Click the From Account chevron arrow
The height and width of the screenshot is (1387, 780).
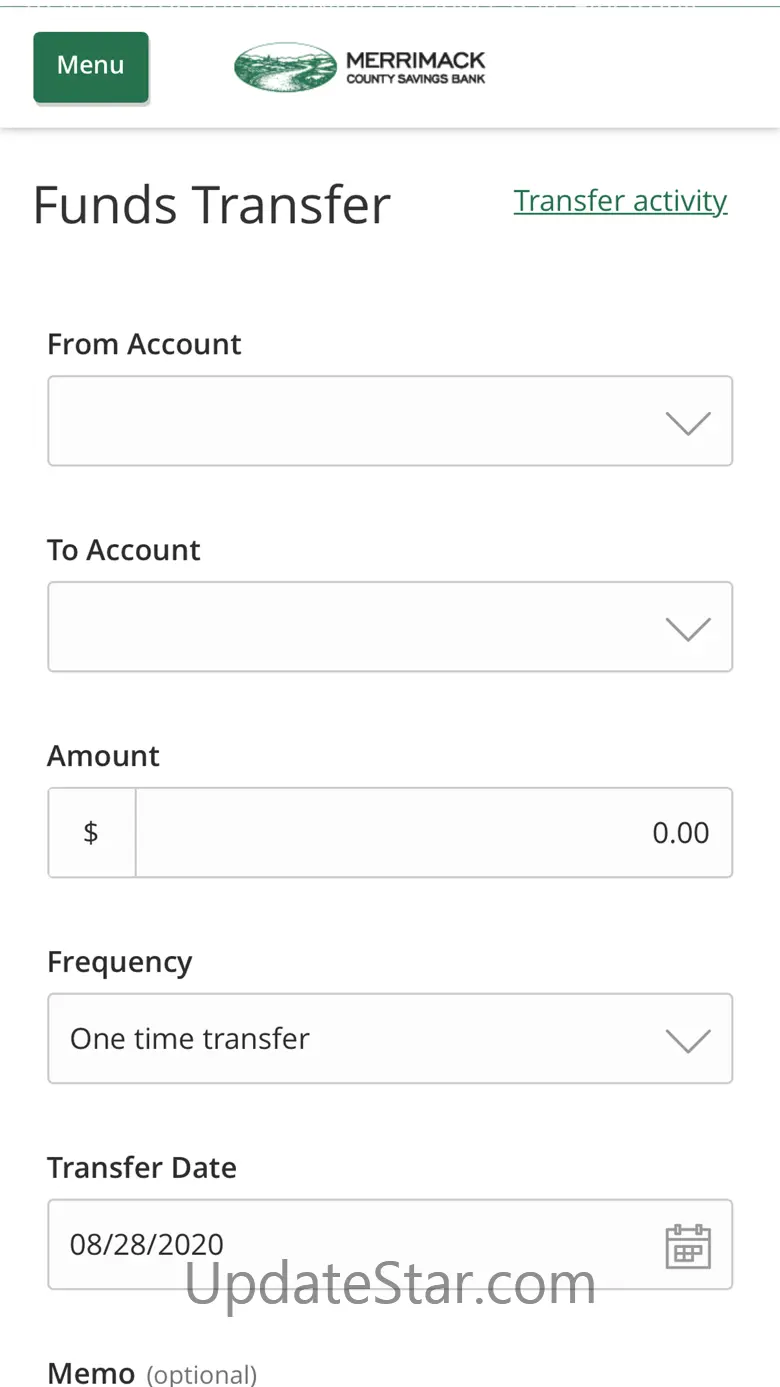(x=688, y=423)
